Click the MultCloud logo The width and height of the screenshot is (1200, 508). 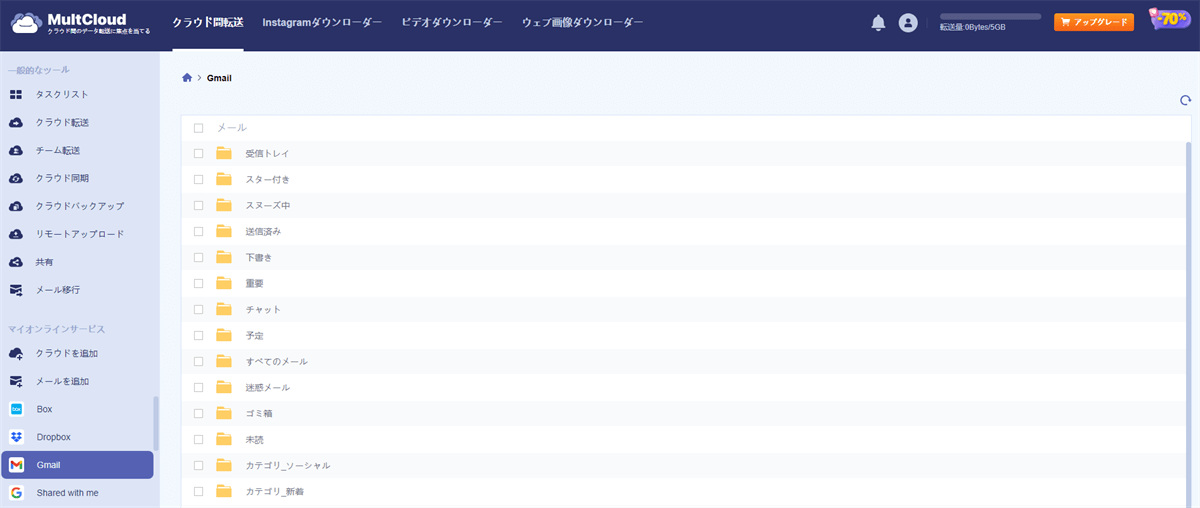click(80, 23)
